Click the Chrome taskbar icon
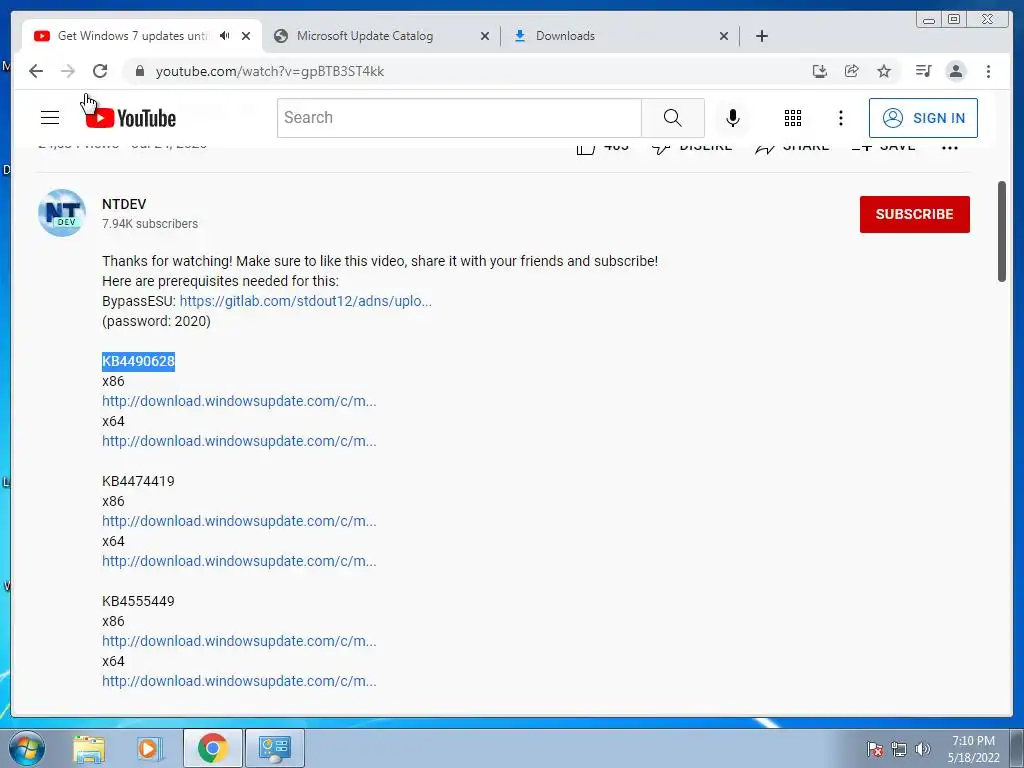 [x=212, y=748]
